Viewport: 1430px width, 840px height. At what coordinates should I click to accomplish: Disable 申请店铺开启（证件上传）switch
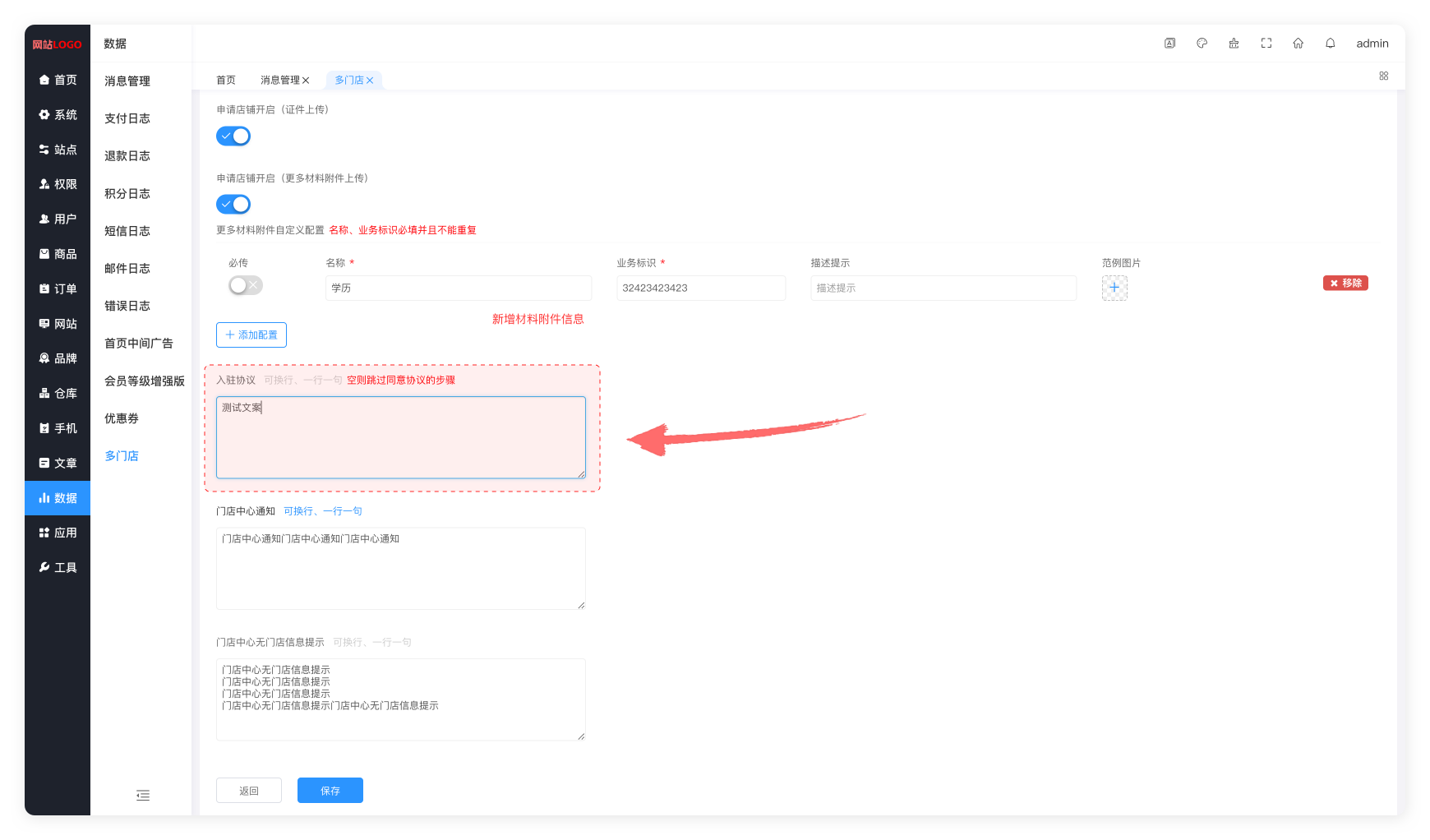(x=233, y=136)
